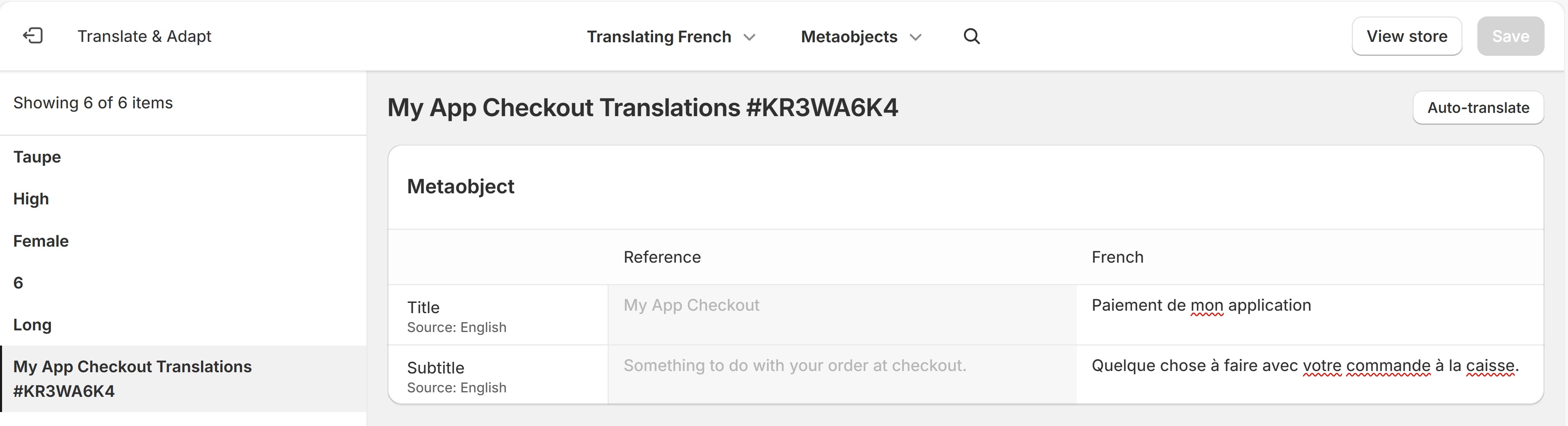The image size is (1568, 426).
Task: Select the Taupe item in sidebar
Action: pyautogui.click(x=37, y=156)
